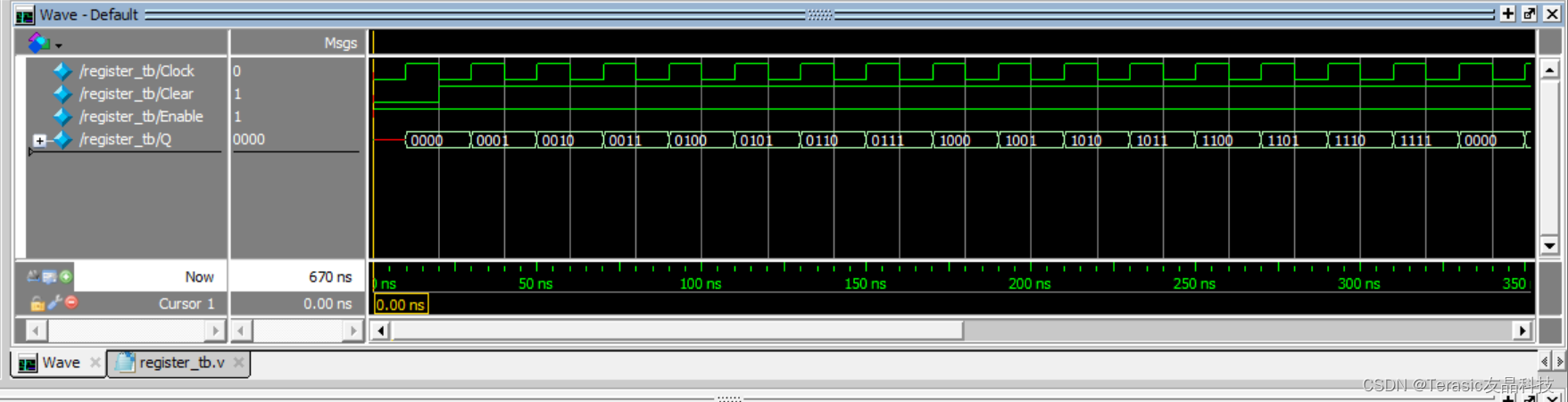Select the /register_tb/Q bus icon
This screenshot has height=402, width=1568.
[62, 140]
